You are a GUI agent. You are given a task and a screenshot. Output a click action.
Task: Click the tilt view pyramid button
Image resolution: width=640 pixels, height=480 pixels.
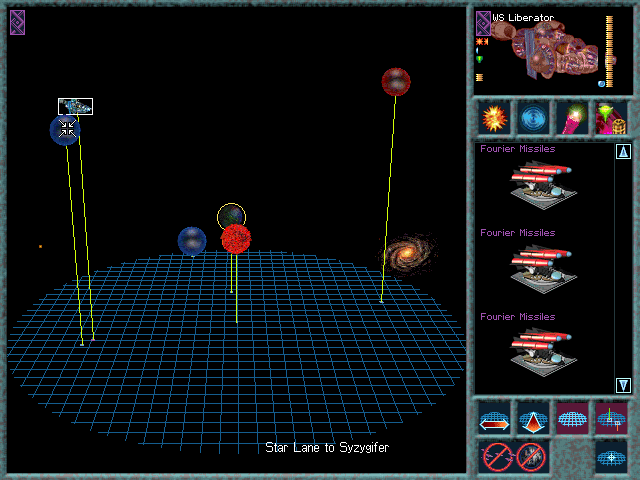click(x=533, y=419)
